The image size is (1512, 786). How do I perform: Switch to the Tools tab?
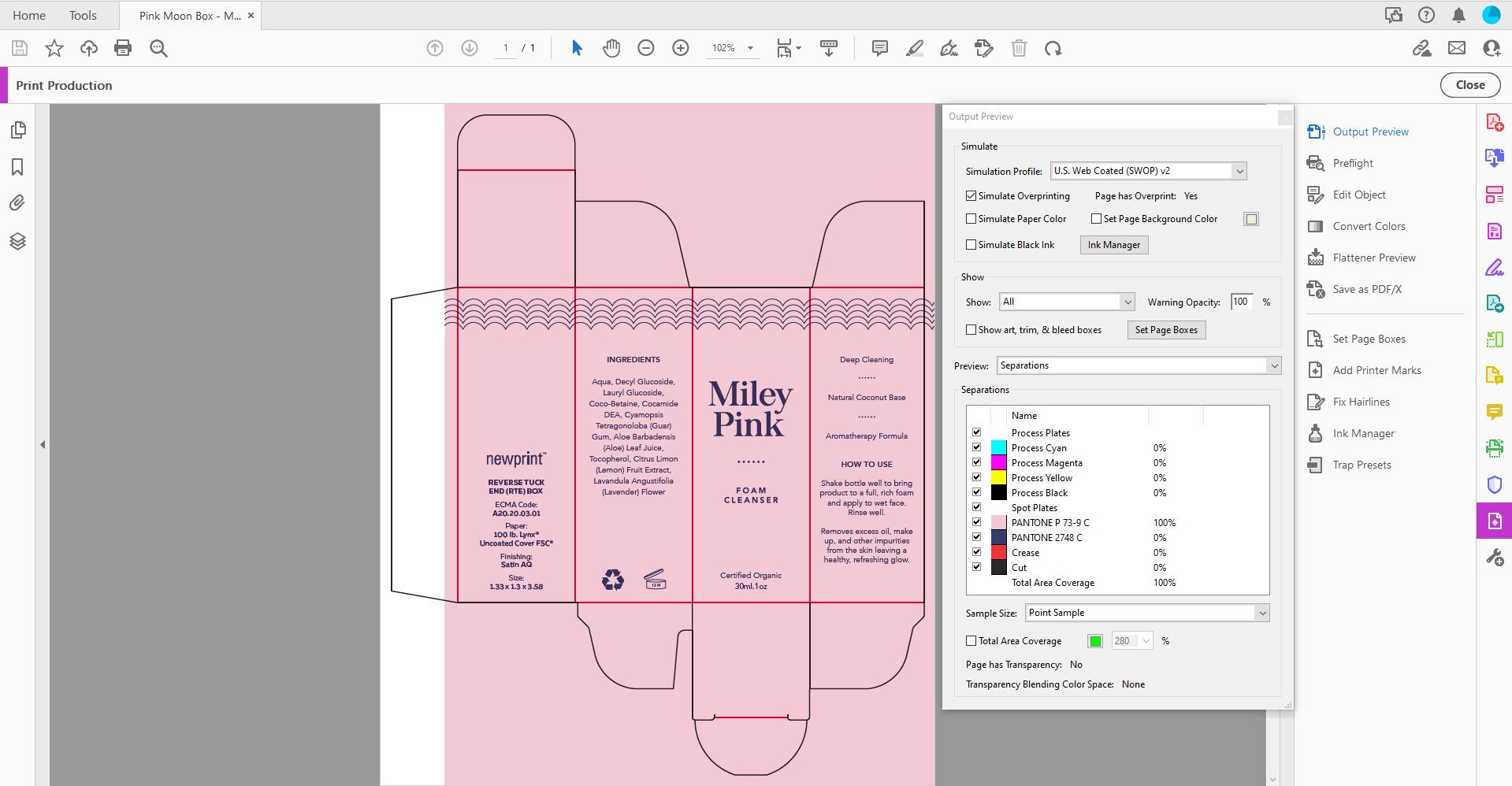(x=82, y=15)
